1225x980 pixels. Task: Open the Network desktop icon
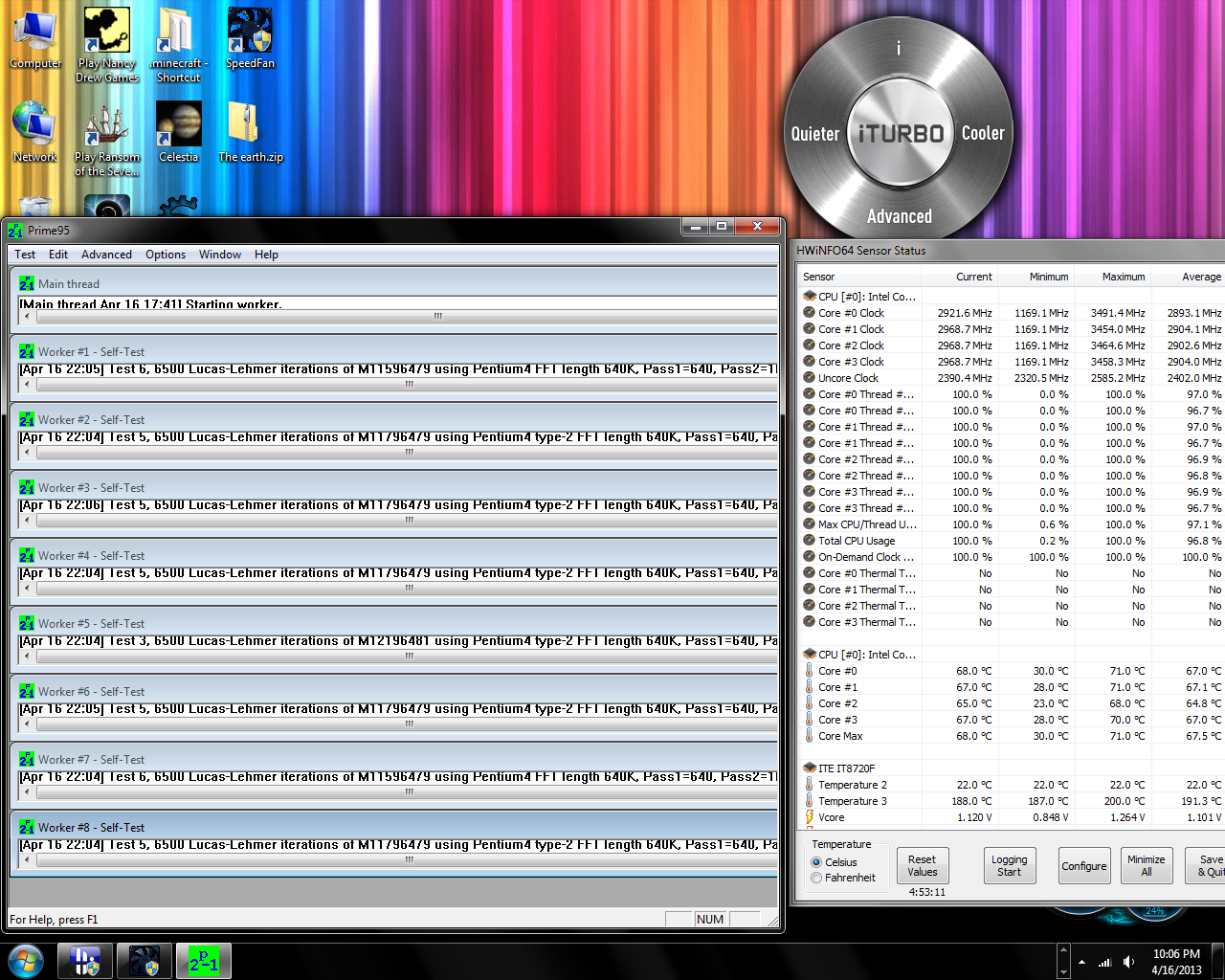coord(35,132)
